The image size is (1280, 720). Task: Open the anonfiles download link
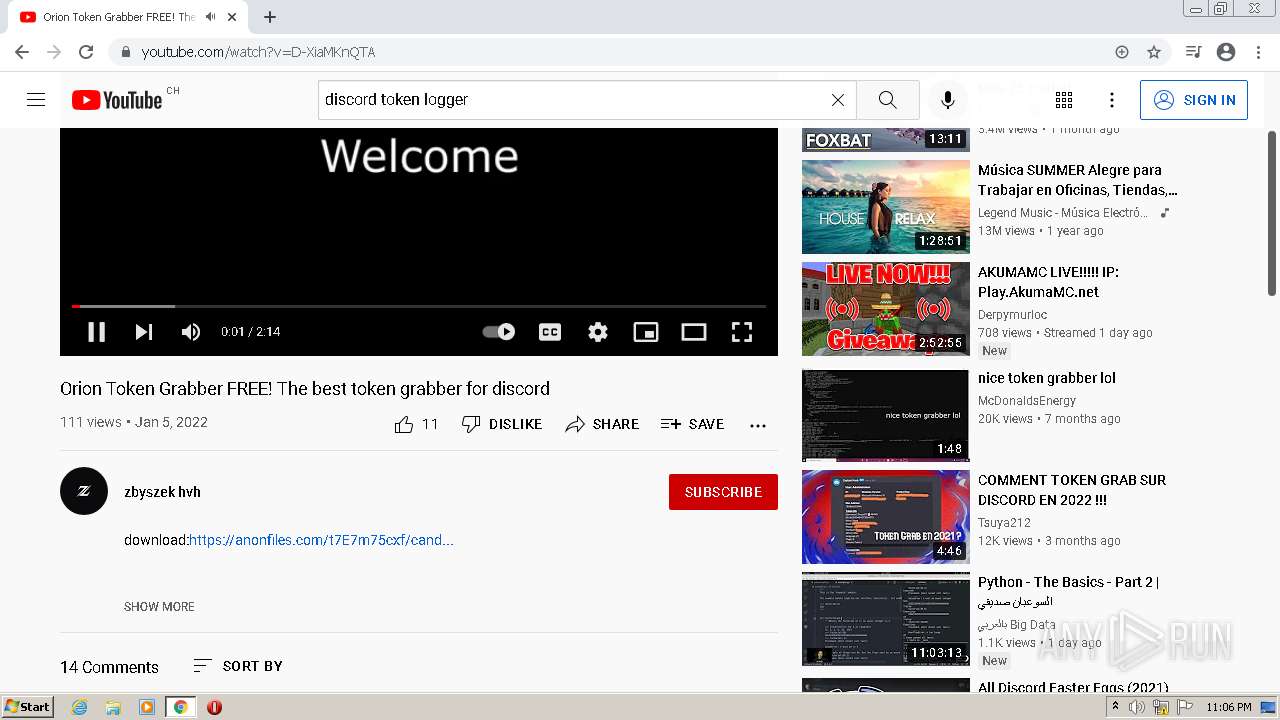321,540
